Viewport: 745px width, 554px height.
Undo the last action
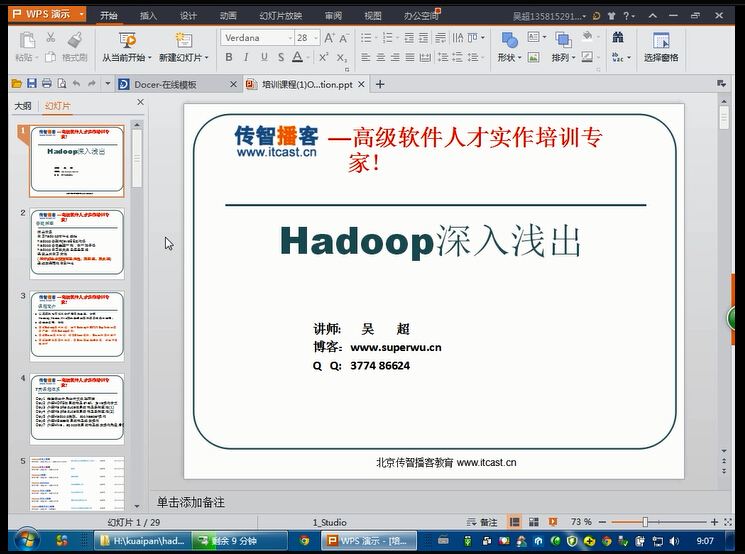[x=76, y=84]
